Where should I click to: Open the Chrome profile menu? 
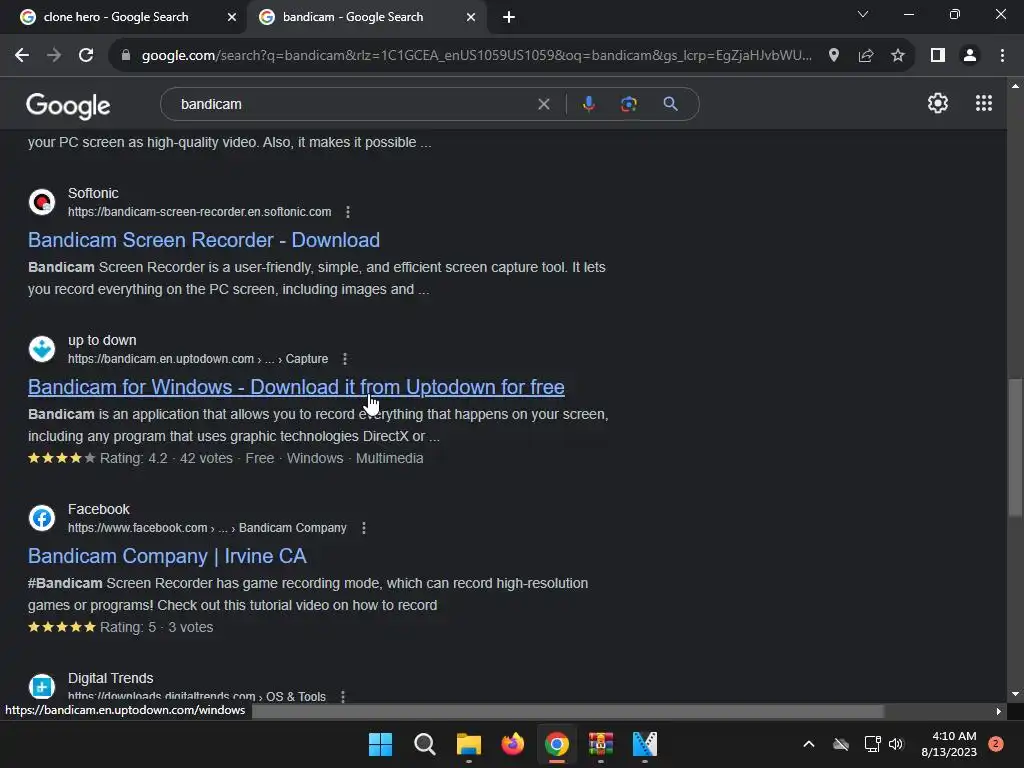point(970,56)
